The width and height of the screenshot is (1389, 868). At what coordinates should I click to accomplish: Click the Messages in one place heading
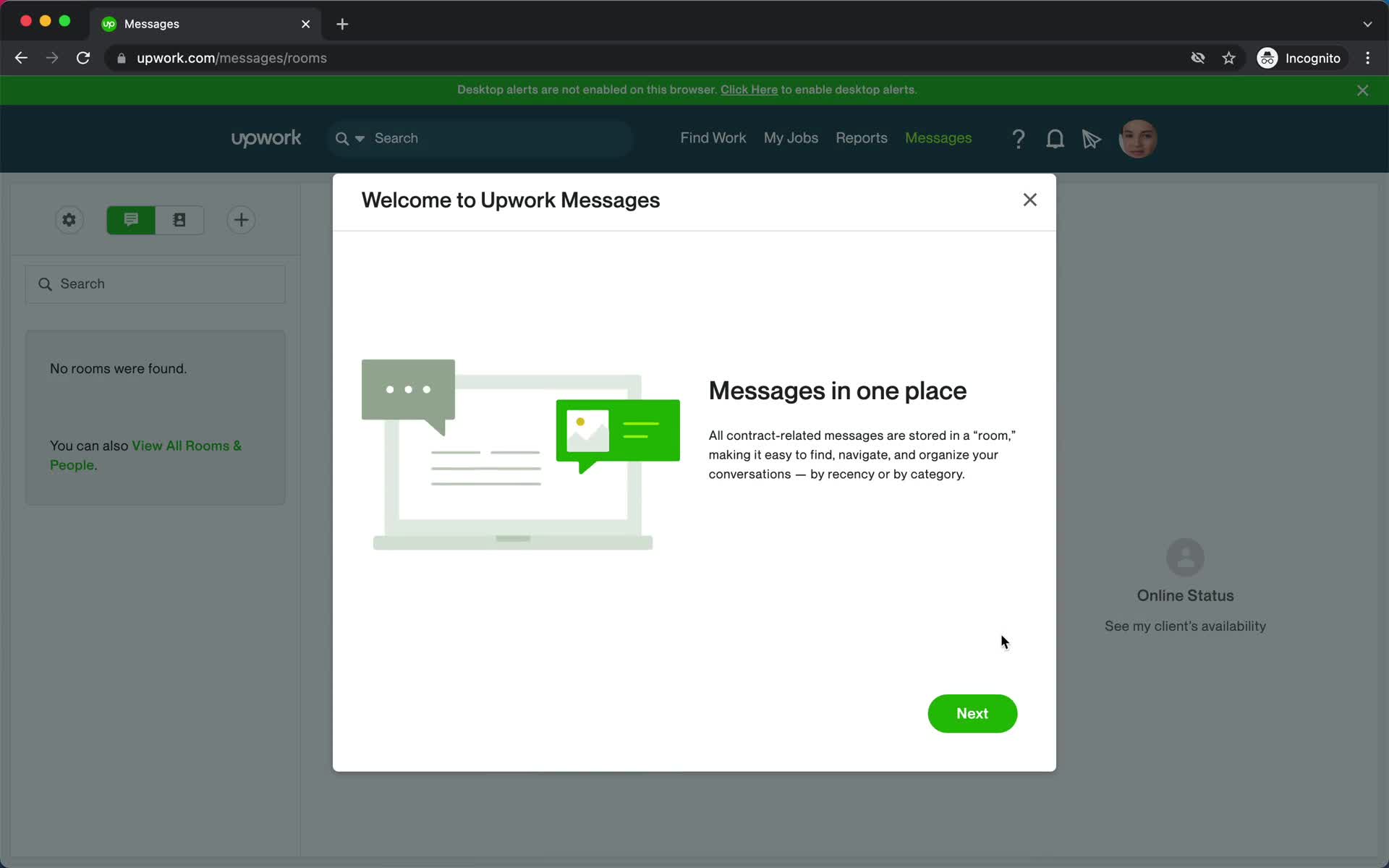[838, 391]
